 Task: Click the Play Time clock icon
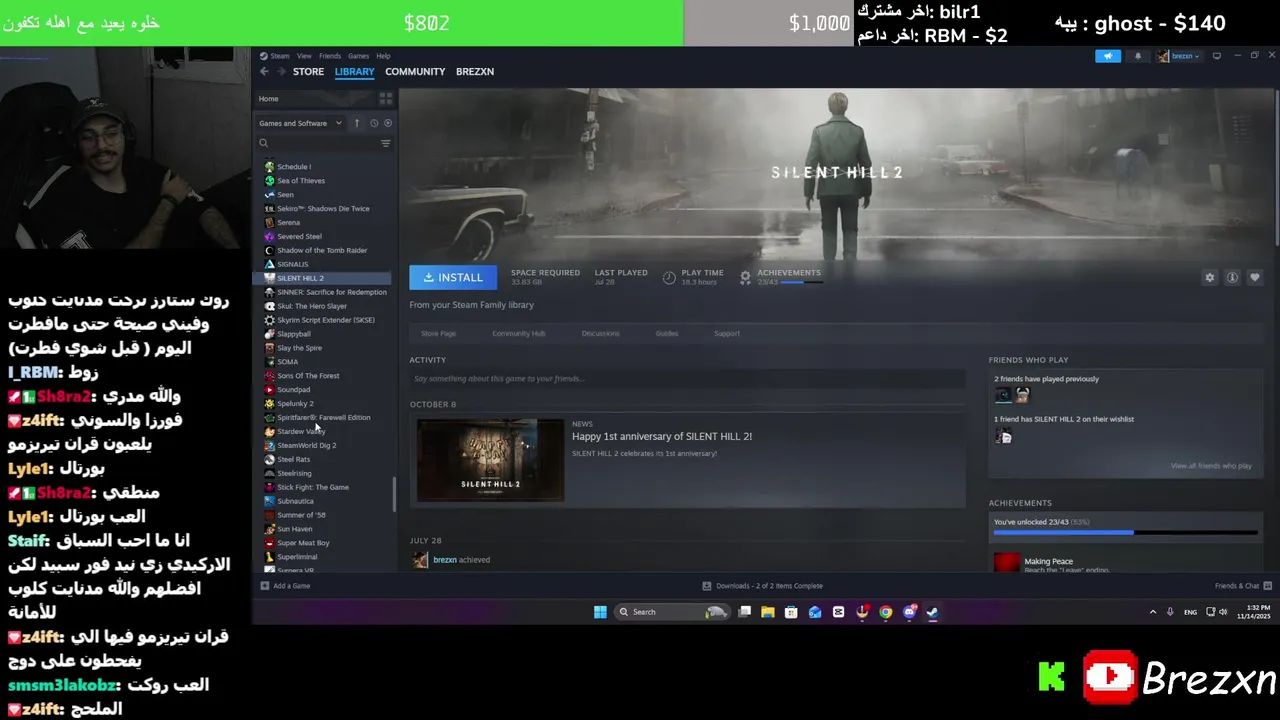(669, 277)
